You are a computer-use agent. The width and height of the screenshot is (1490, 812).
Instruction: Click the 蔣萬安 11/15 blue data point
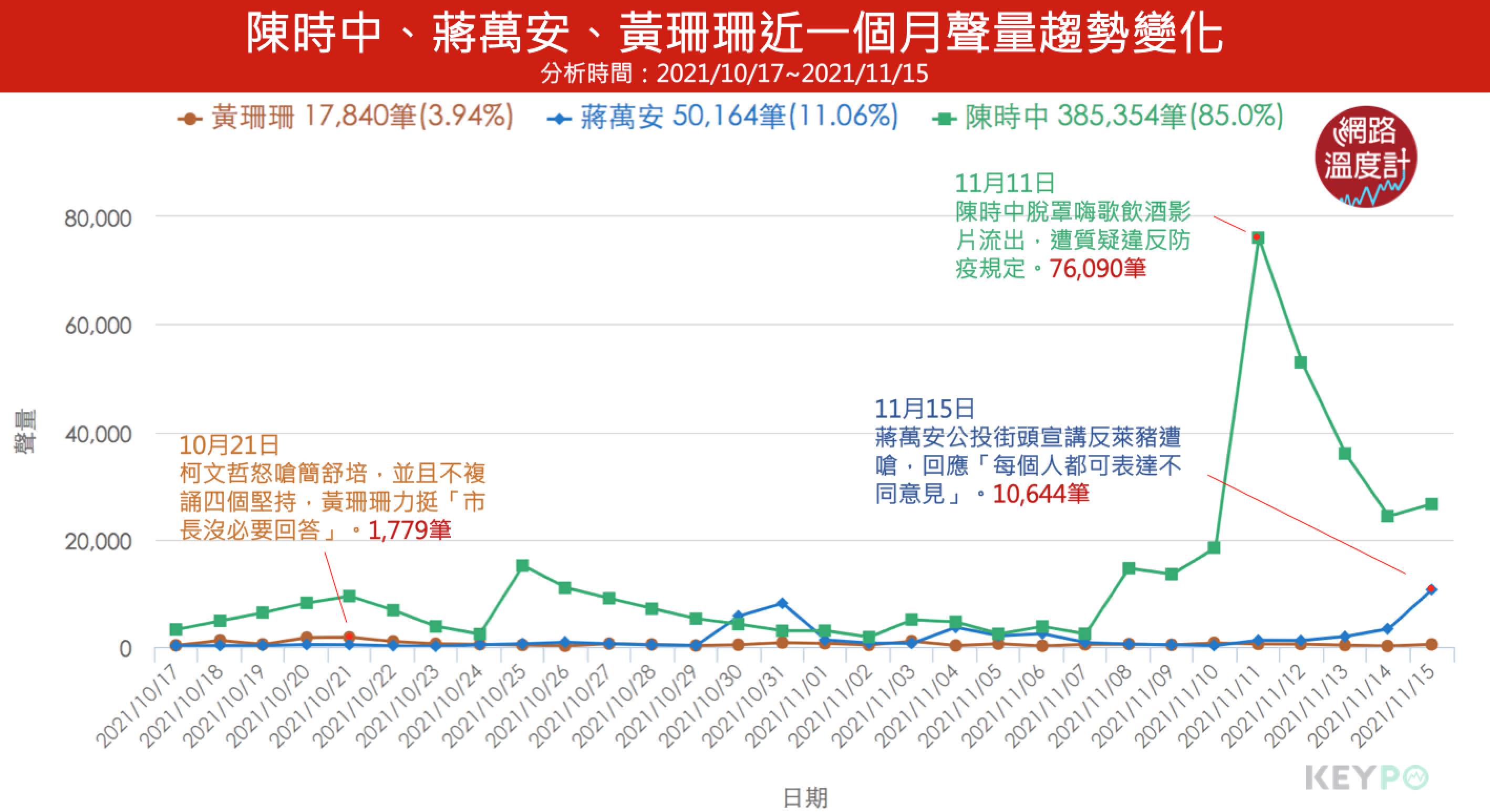1431,589
